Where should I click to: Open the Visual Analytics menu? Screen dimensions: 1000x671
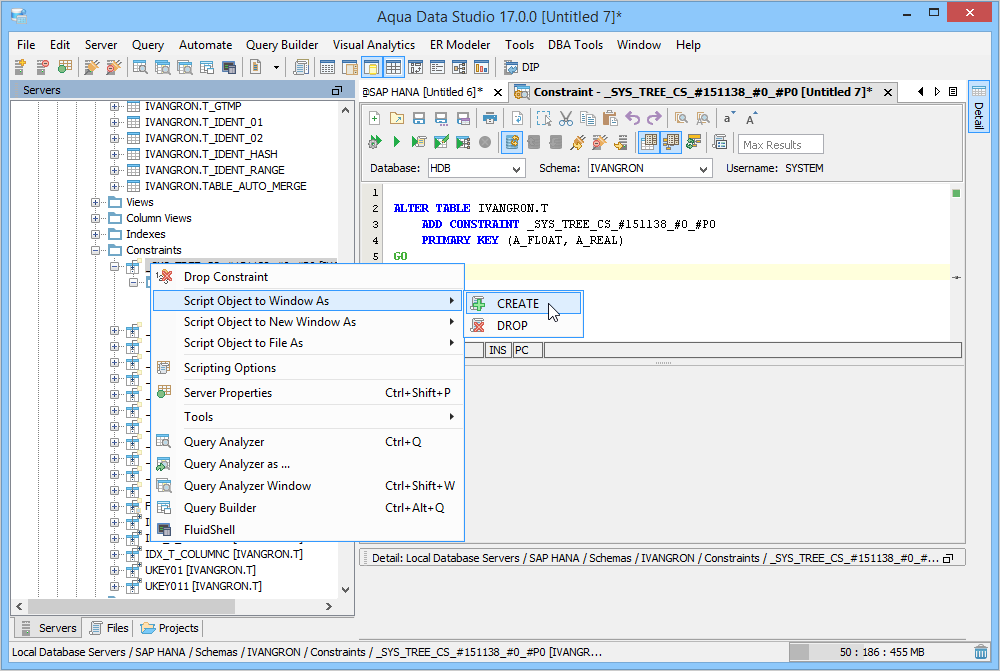(x=374, y=45)
